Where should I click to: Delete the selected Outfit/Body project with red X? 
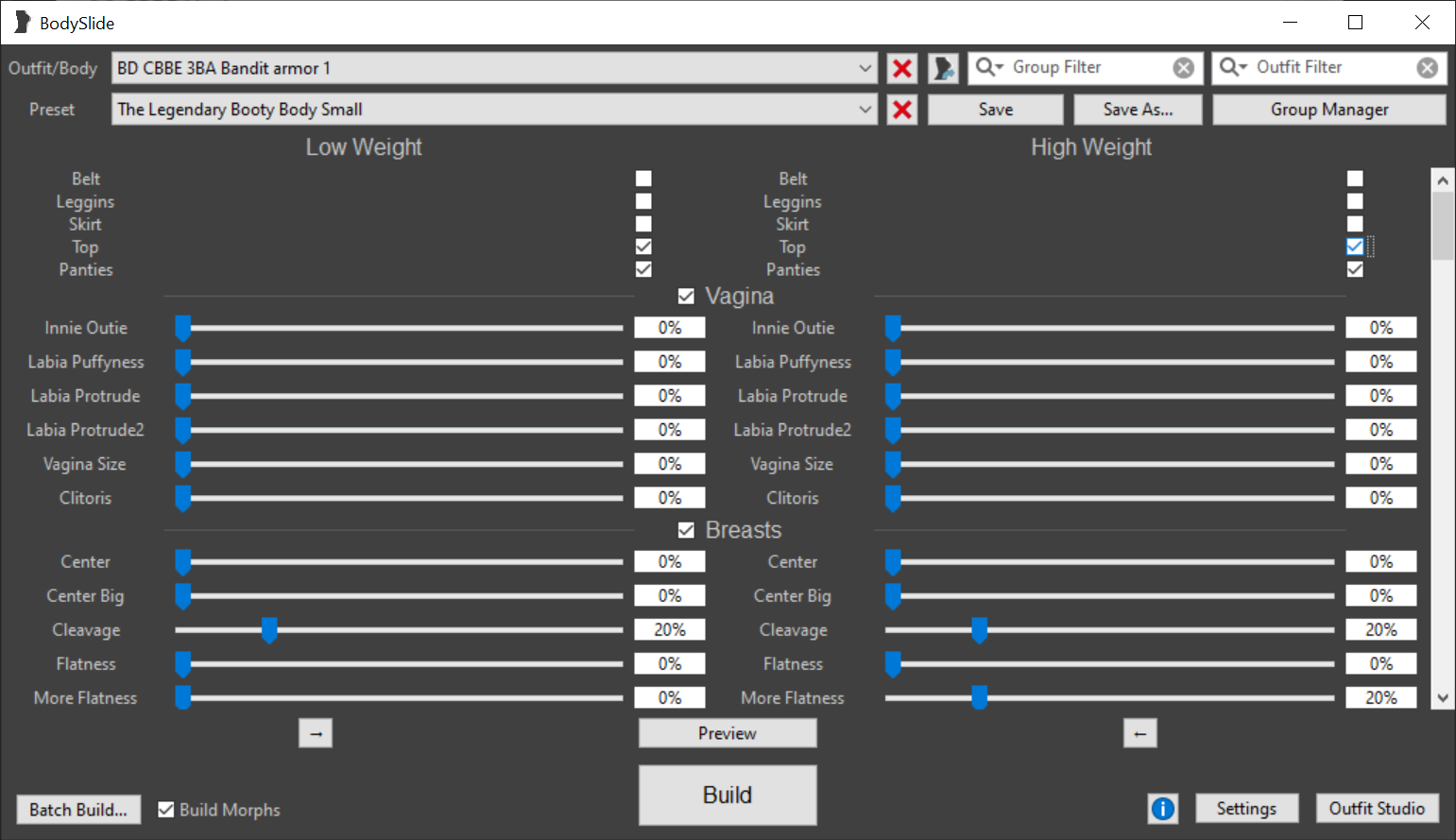click(x=902, y=68)
